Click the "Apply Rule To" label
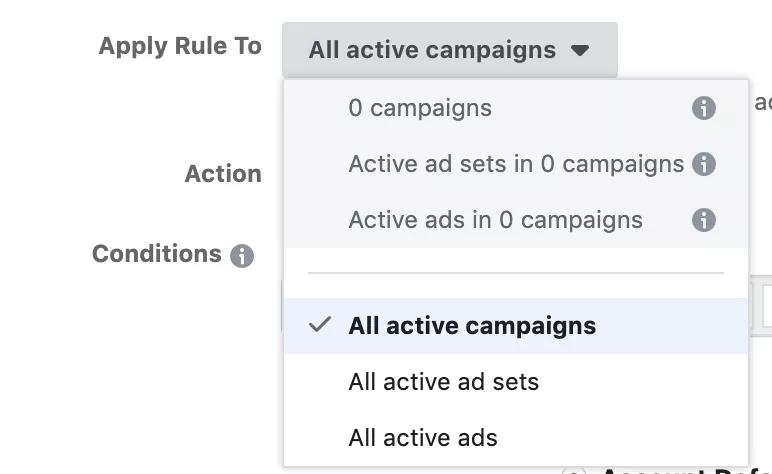 click(180, 46)
